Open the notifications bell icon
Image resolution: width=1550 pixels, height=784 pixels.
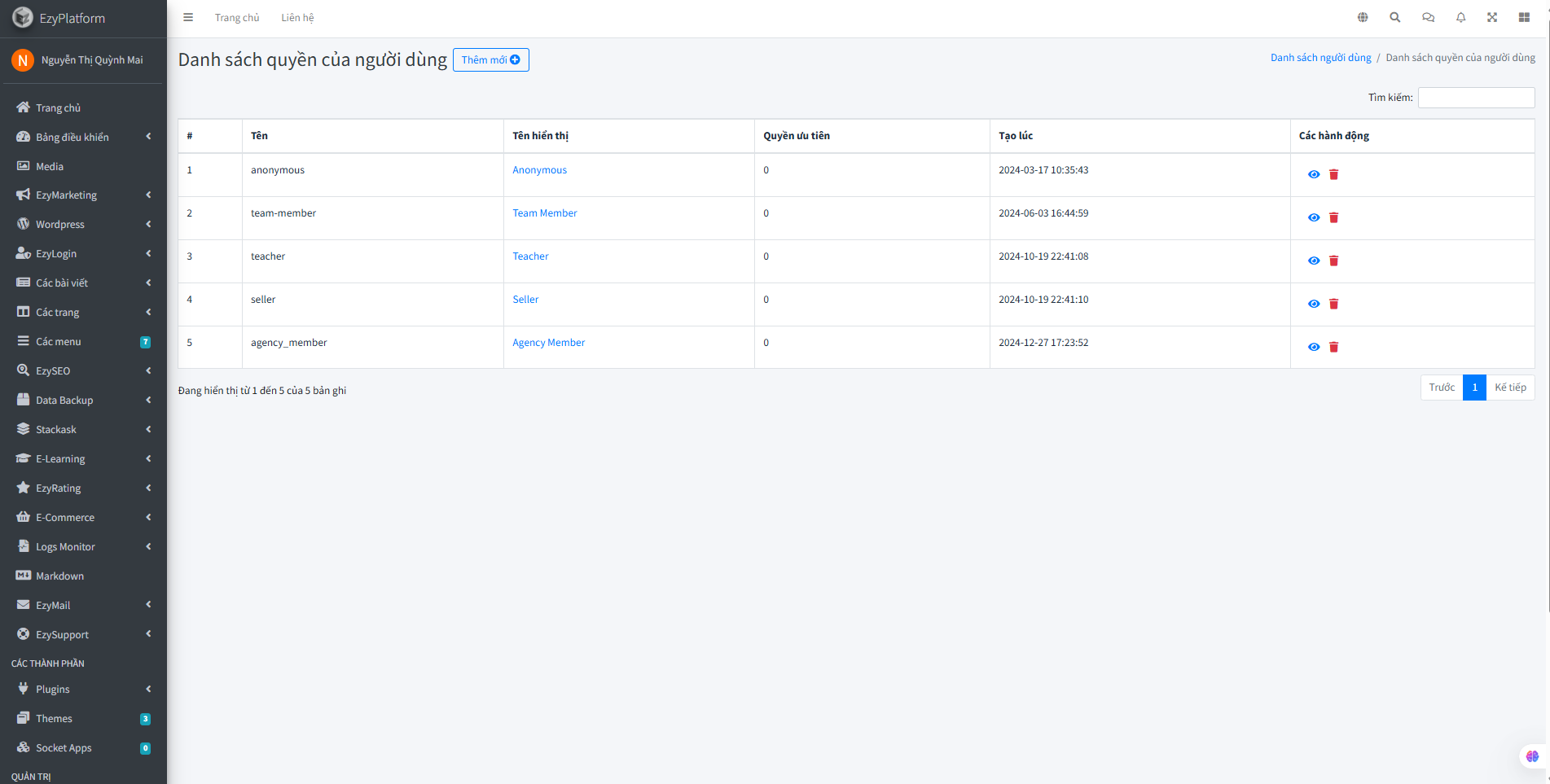(x=1460, y=17)
